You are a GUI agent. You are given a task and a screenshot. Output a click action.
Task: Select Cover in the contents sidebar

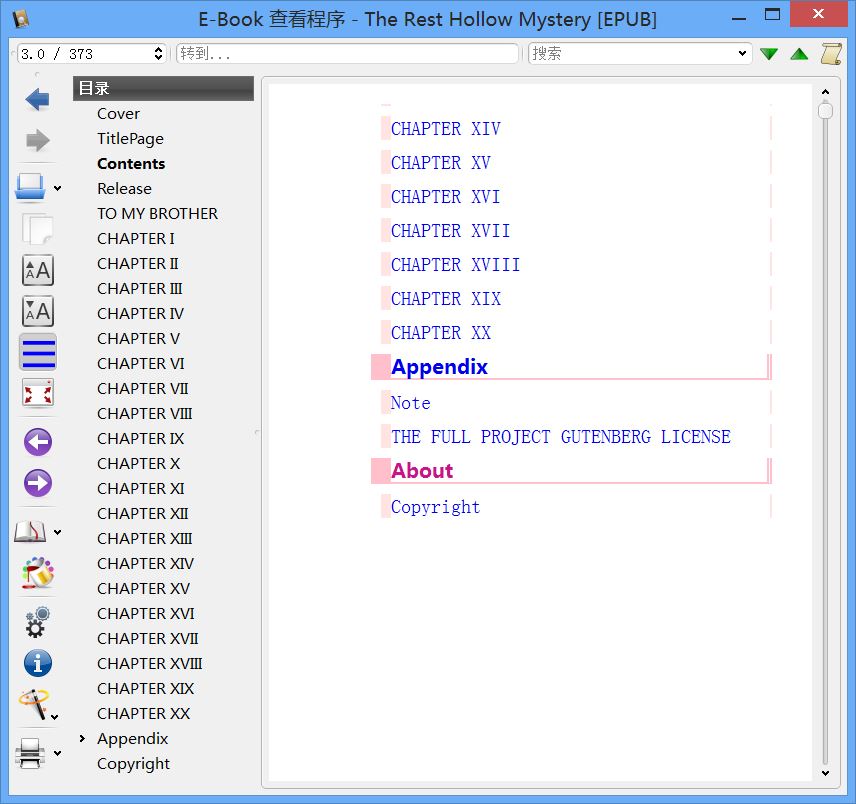pyautogui.click(x=118, y=114)
